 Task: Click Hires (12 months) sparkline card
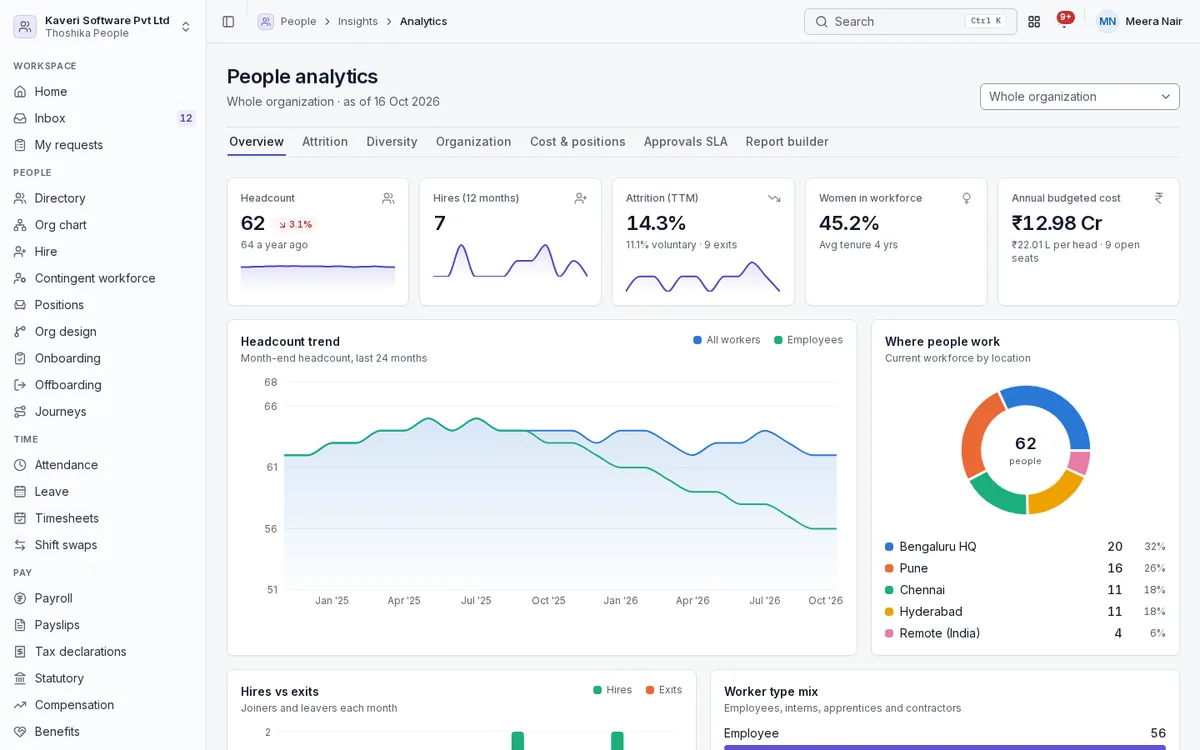(x=510, y=242)
